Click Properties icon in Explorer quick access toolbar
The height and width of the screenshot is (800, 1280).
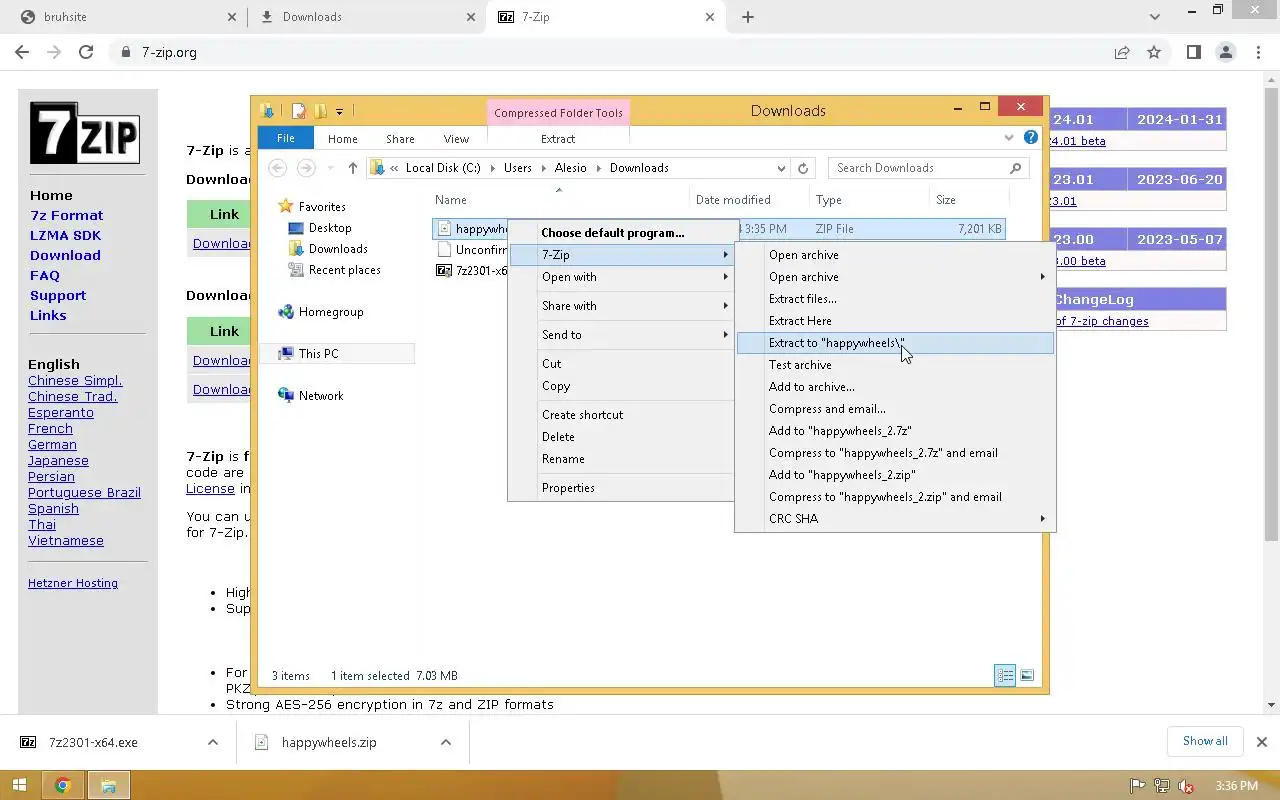click(x=298, y=111)
